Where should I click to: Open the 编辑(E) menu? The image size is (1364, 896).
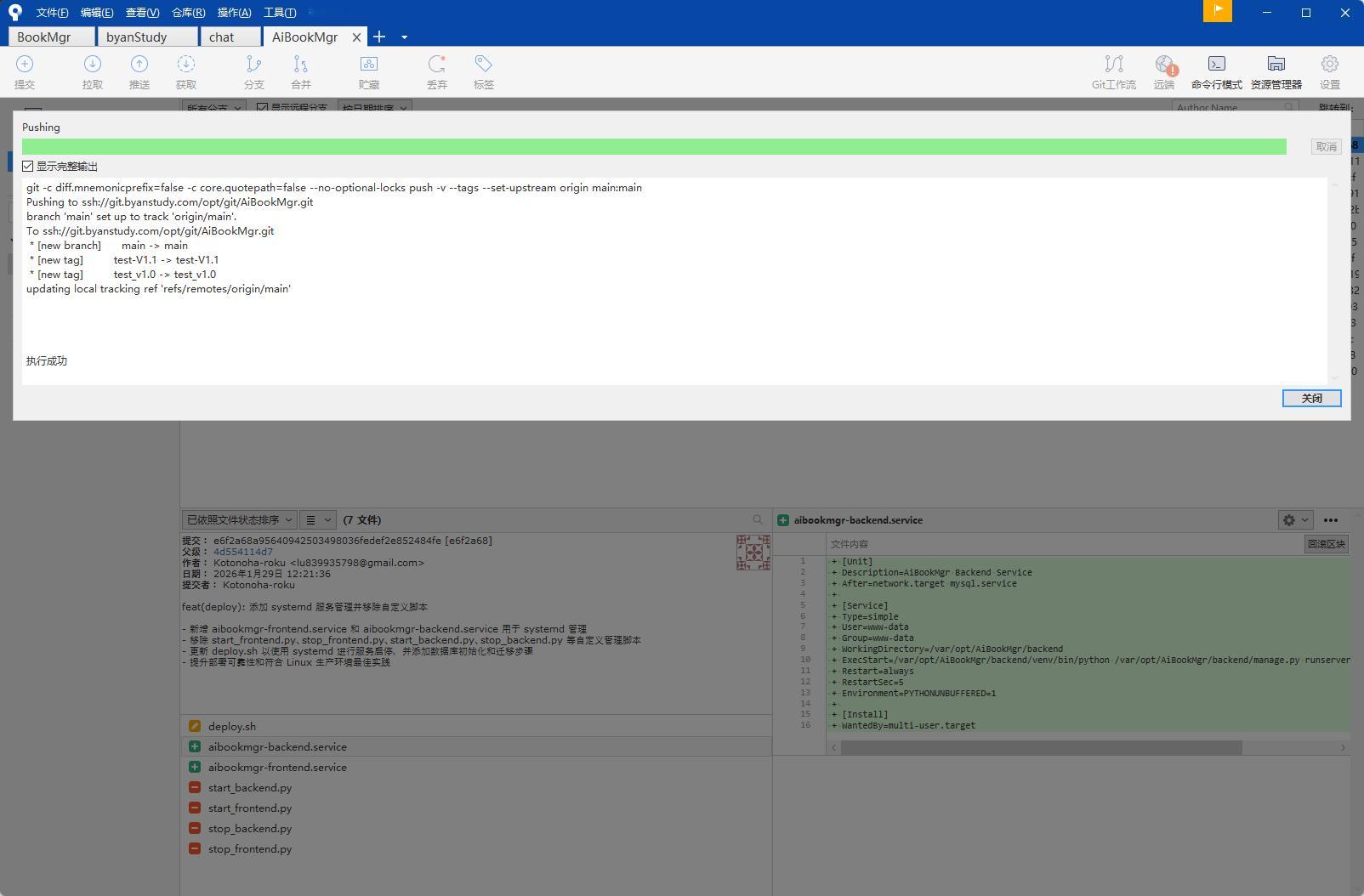(x=97, y=12)
